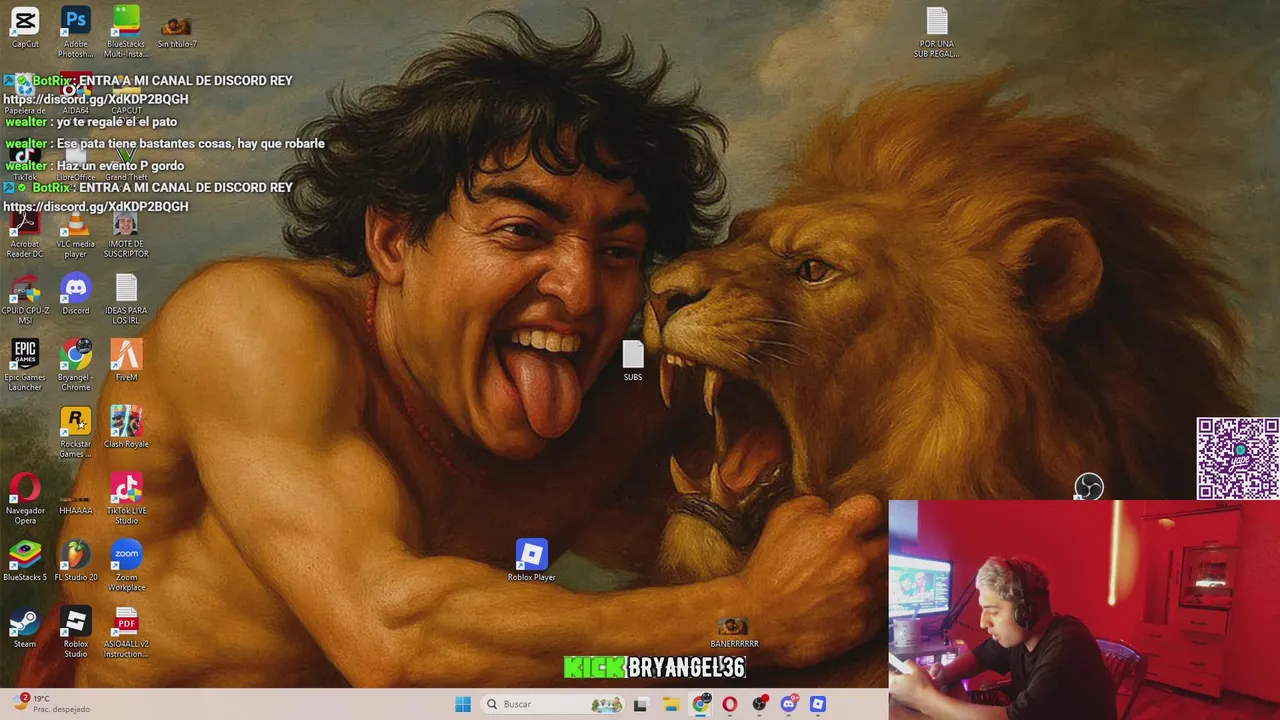Select the HHAAAA desktop file
Screen dimensions: 1280x720
(75, 503)
